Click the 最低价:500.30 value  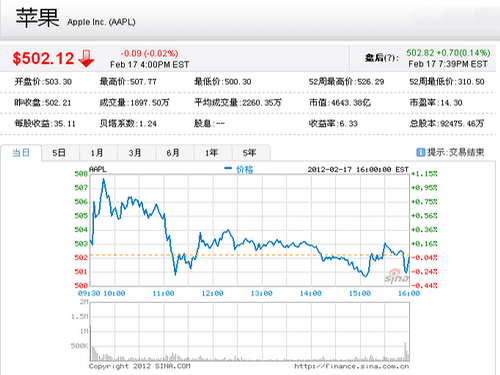click(223, 82)
